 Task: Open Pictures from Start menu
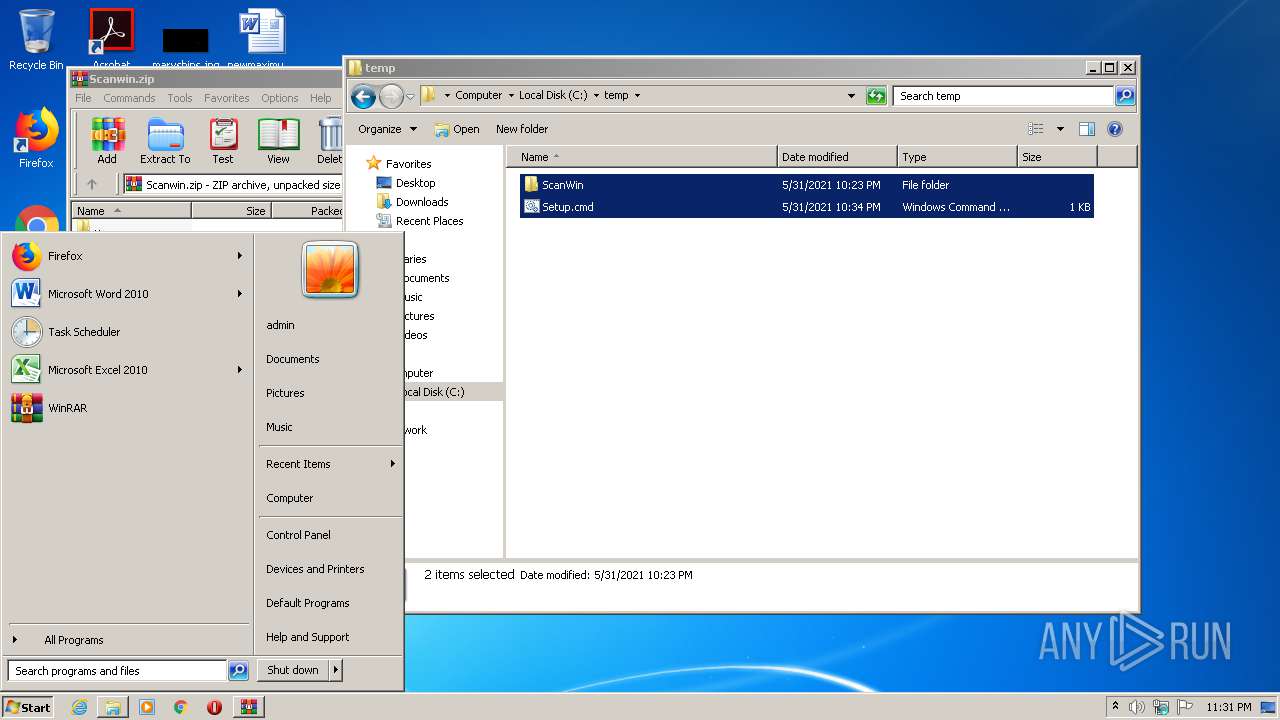pos(285,393)
